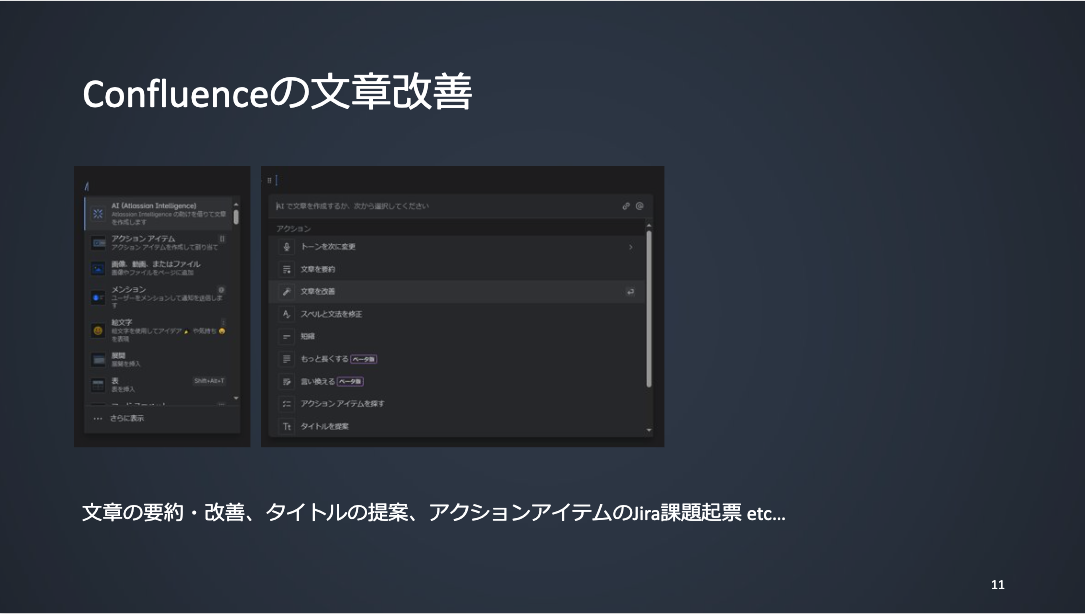Image resolution: width=1085 pixels, height=614 pixels.
Task: Click the ベータ版 badge beside 言い換える
Action: coord(350,381)
